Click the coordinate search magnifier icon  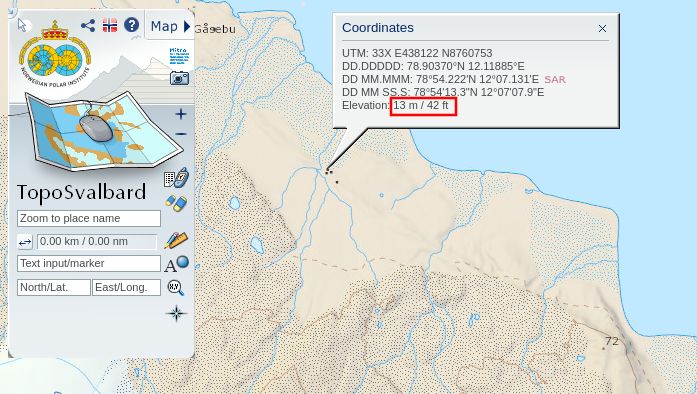(x=176, y=288)
